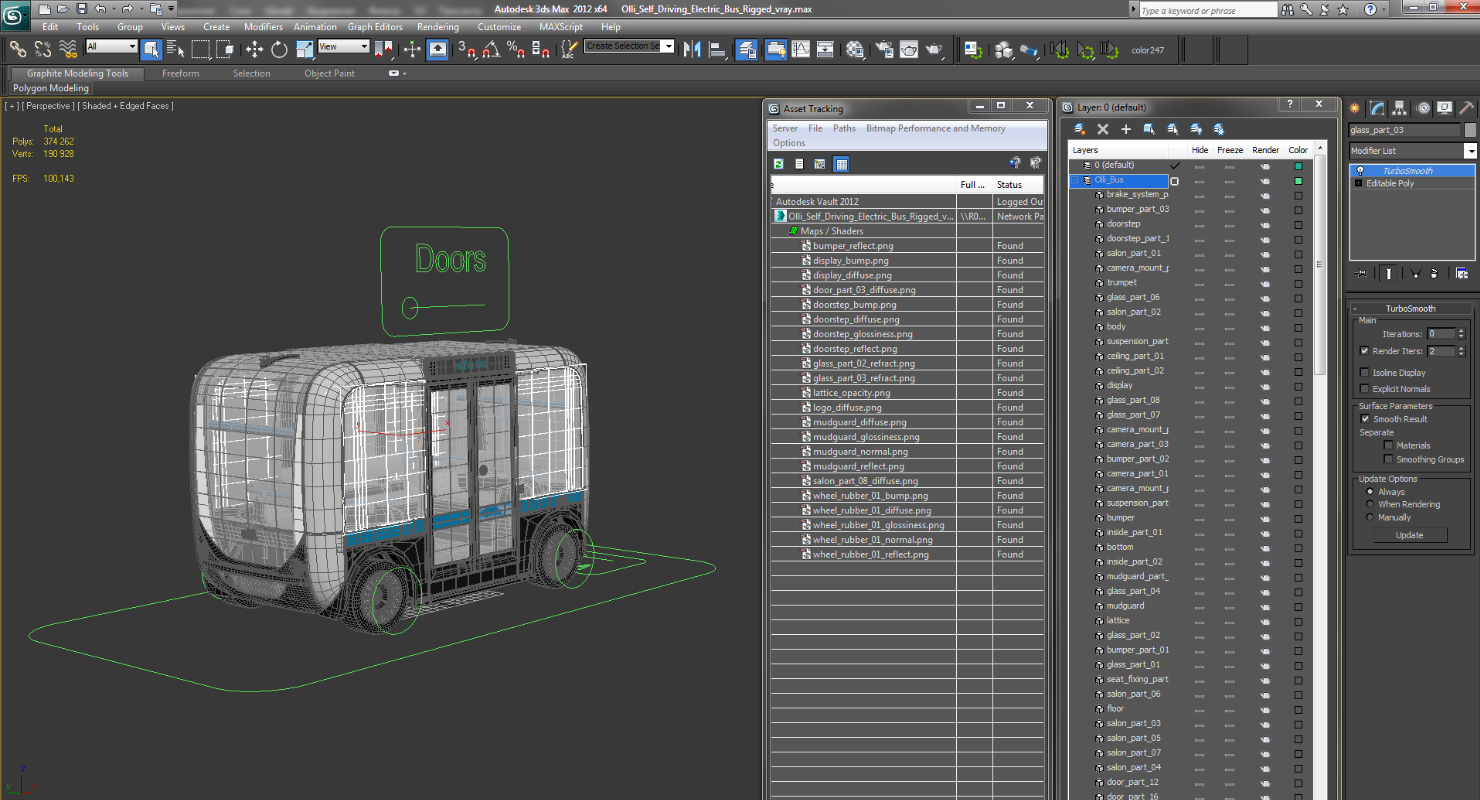Click the Pin Stack icon below modifier stack
Viewport: 1480px width, 800px height.
click(x=1361, y=273)
